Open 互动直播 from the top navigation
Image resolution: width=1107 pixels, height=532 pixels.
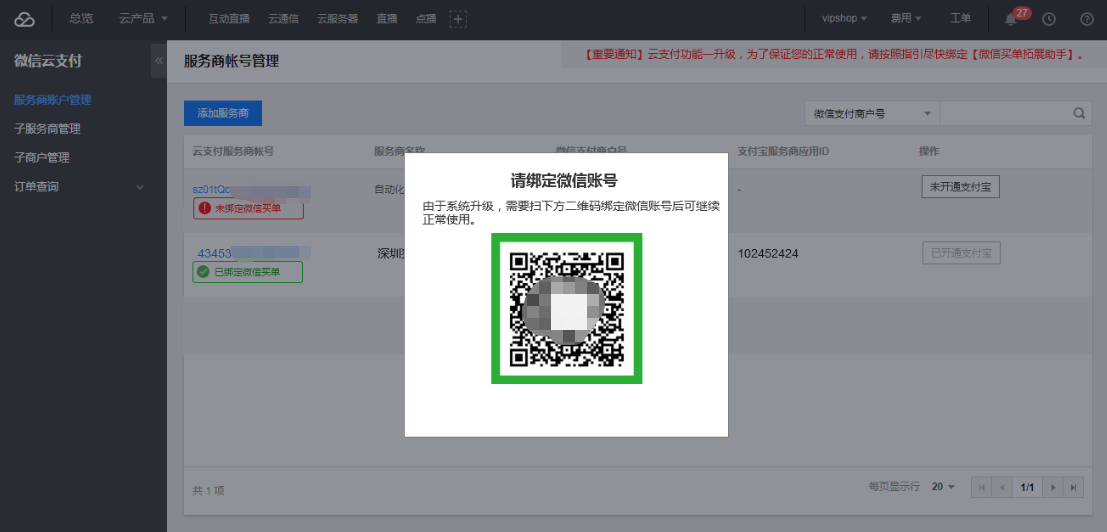pos(229,19)
